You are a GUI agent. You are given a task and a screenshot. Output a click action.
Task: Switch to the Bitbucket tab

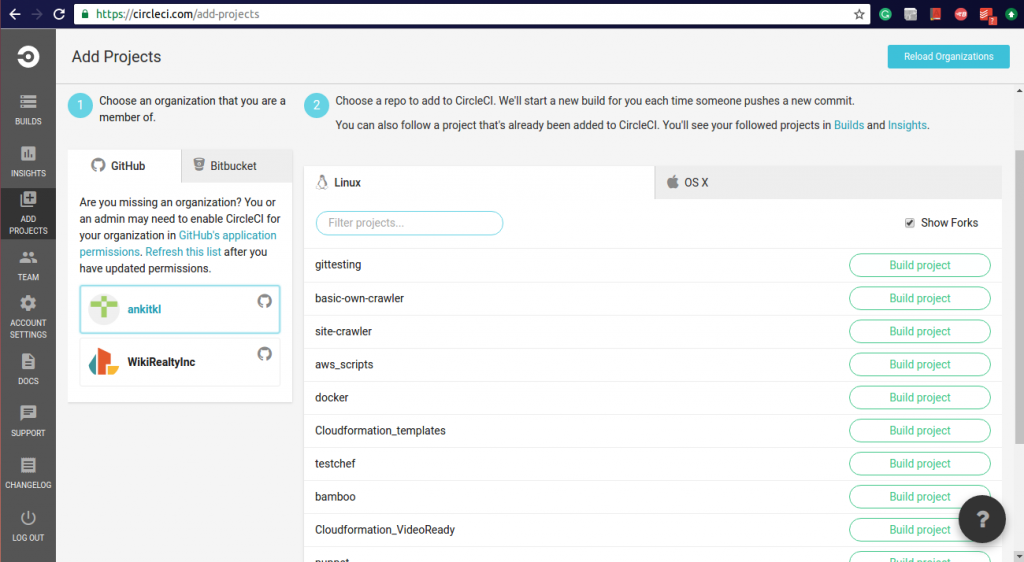[x=225, y=165]
